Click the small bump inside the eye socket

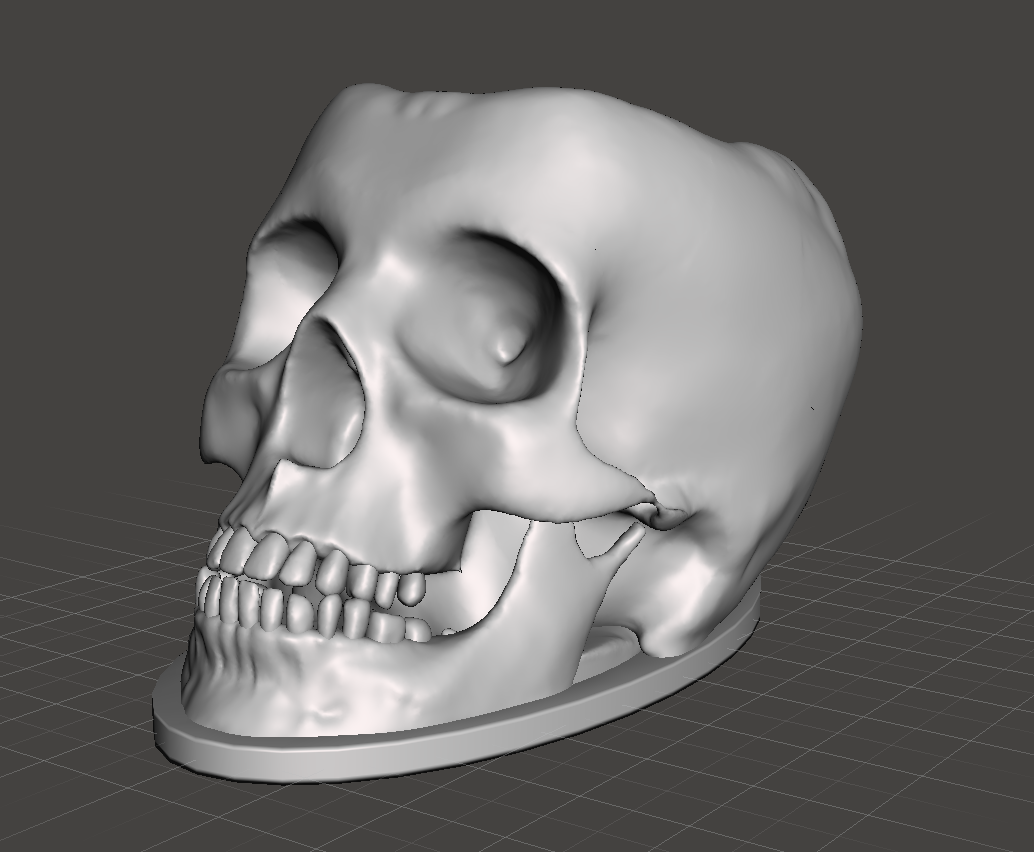click(x=510, y=345)
